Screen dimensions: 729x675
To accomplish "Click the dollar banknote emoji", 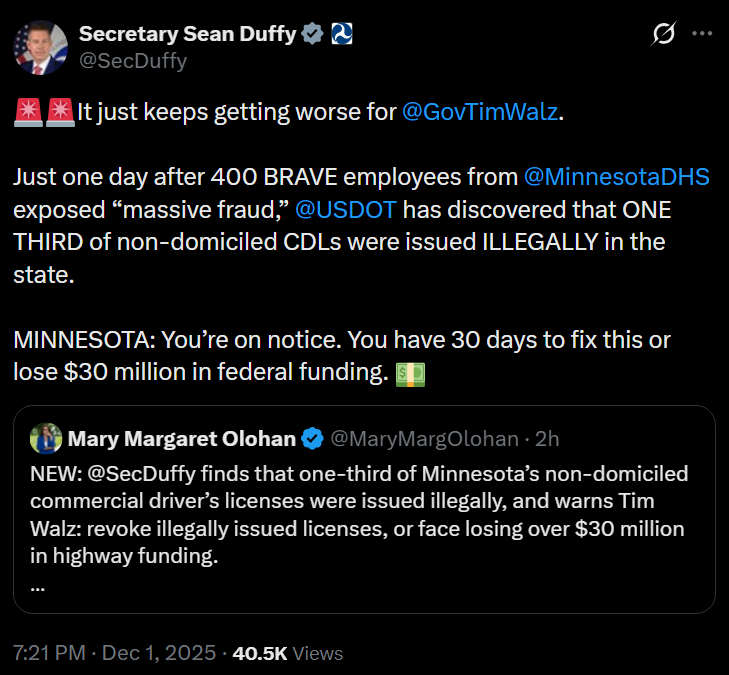I will [x=411, y=373].
